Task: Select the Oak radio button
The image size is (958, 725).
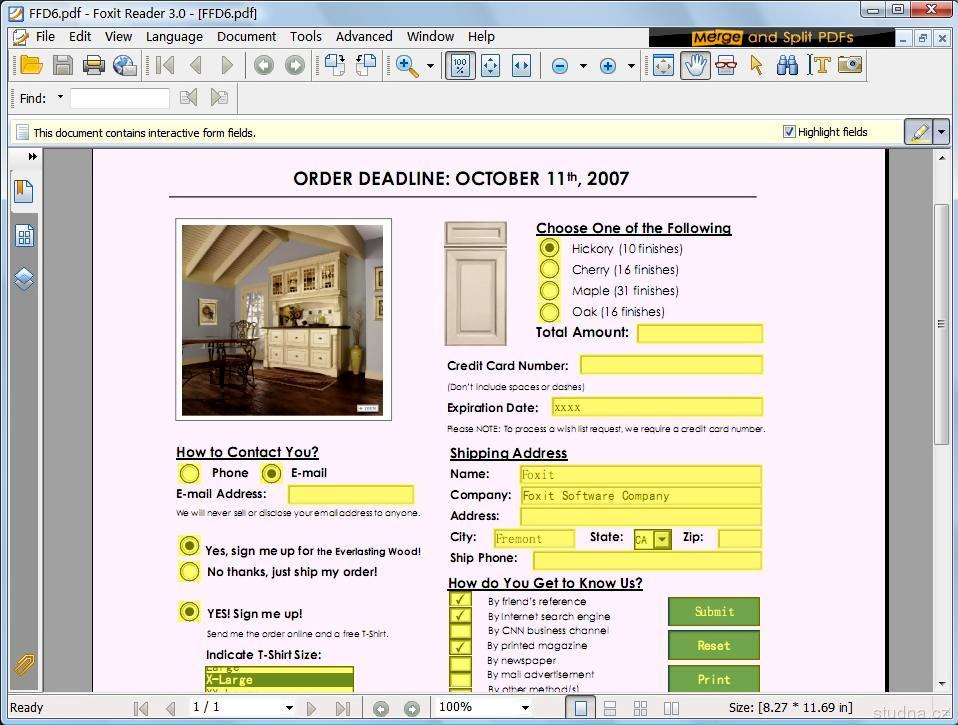Action: tap(549, 312)
